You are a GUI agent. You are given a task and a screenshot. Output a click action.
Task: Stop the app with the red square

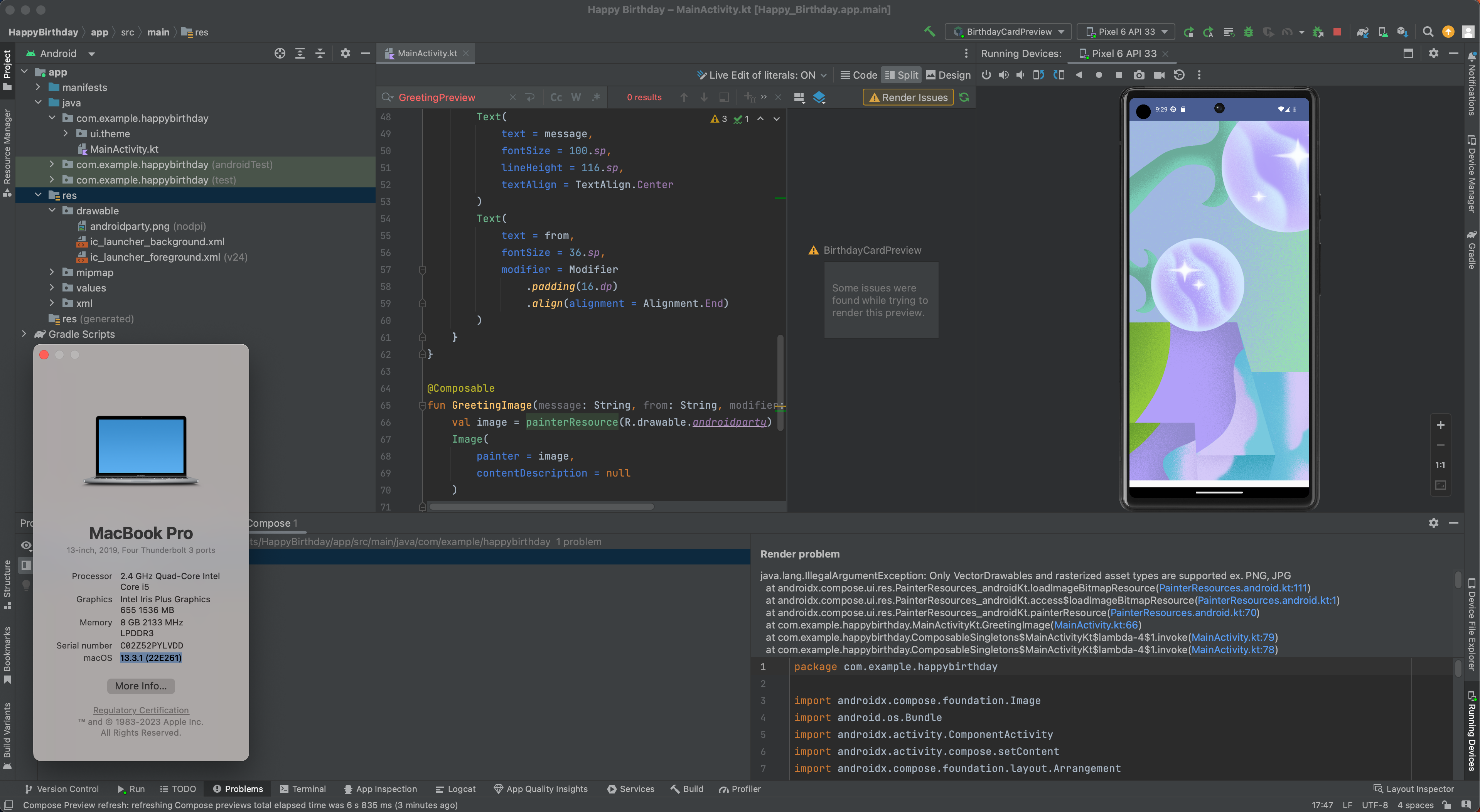point(1338,32)
